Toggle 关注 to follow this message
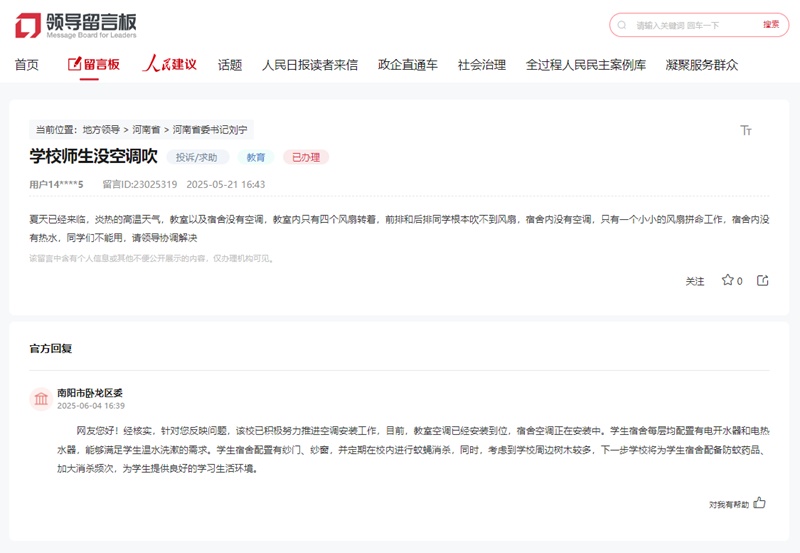This screenshot has width=800, height=553. click(x=695, y=282)
